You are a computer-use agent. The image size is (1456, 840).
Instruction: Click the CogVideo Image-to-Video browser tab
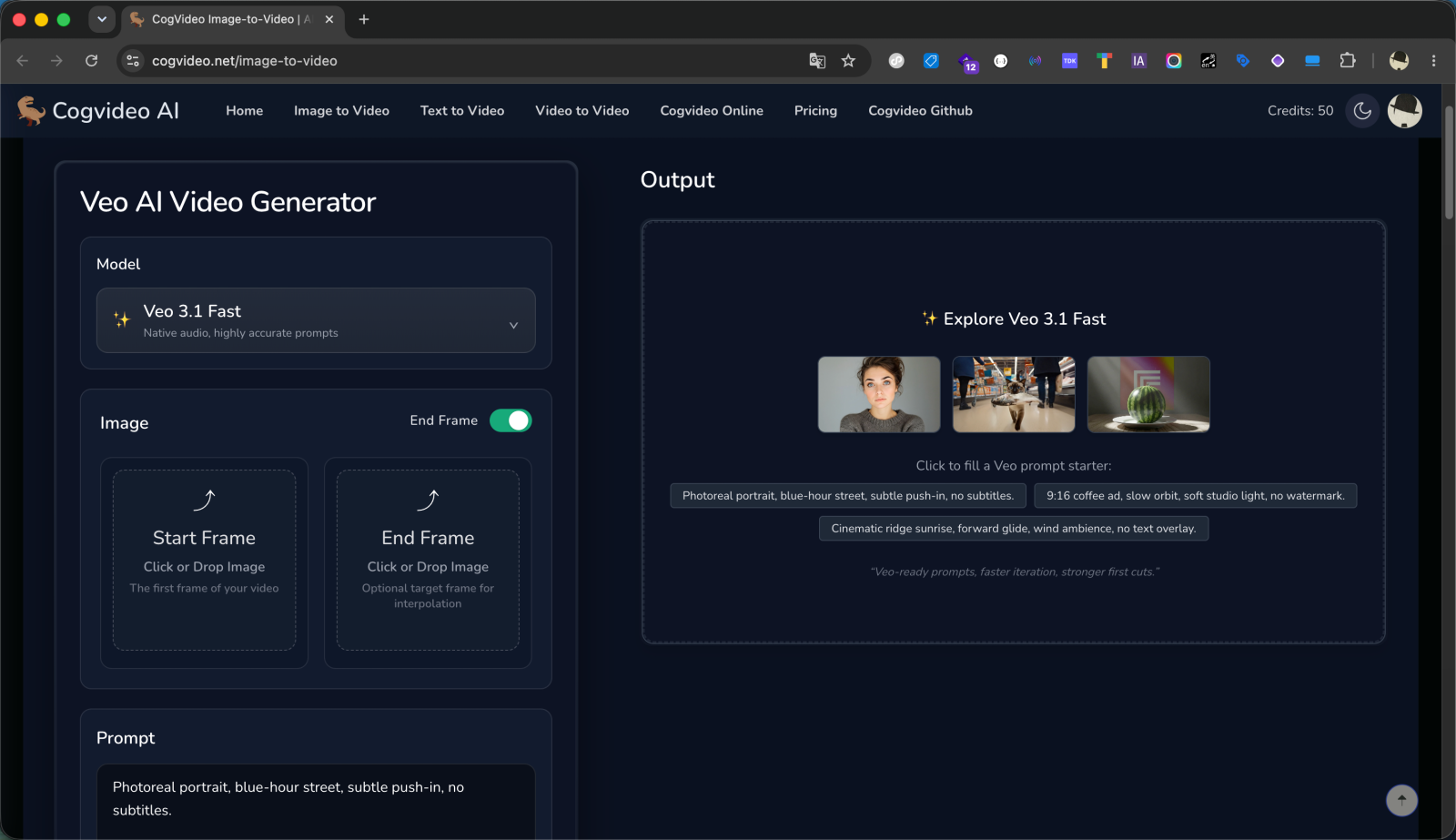coord(232,19)
